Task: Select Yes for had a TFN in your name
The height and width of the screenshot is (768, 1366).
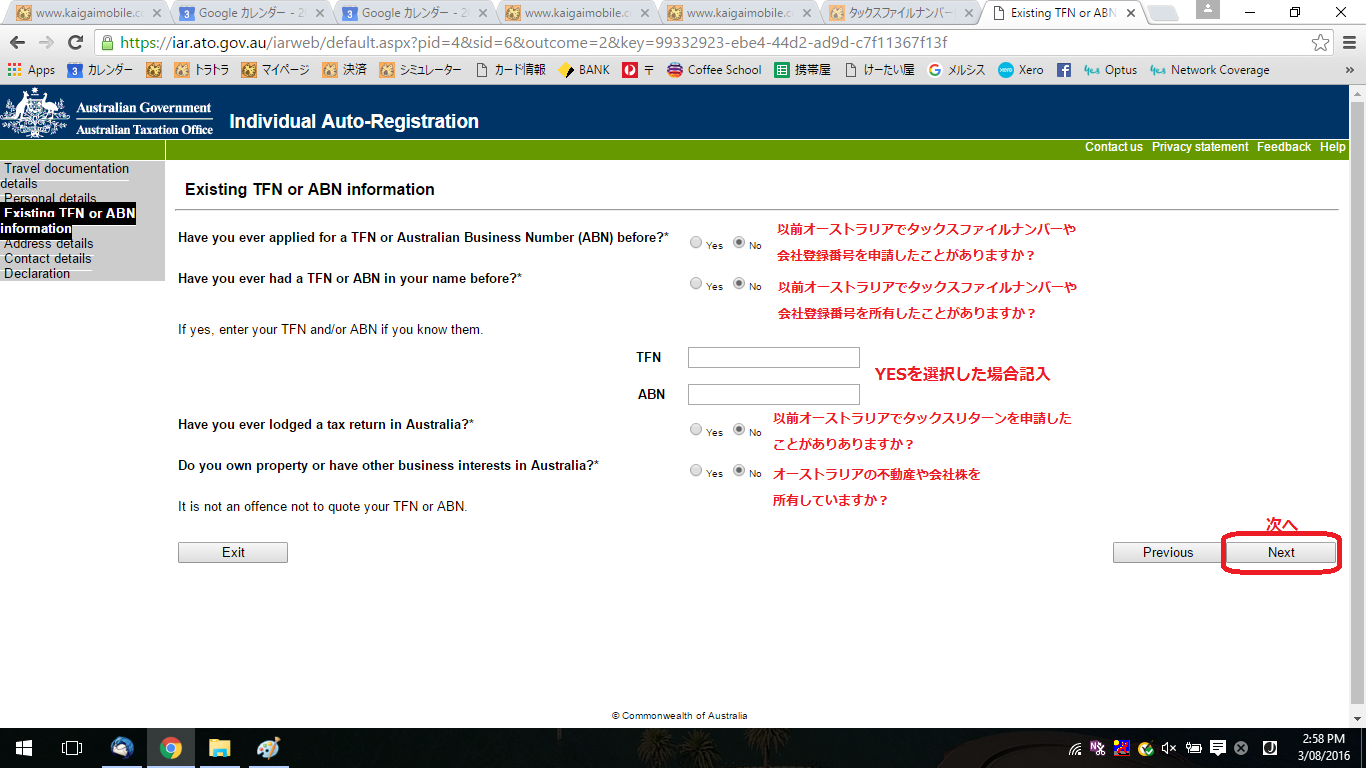Action: tap(696, 283)
